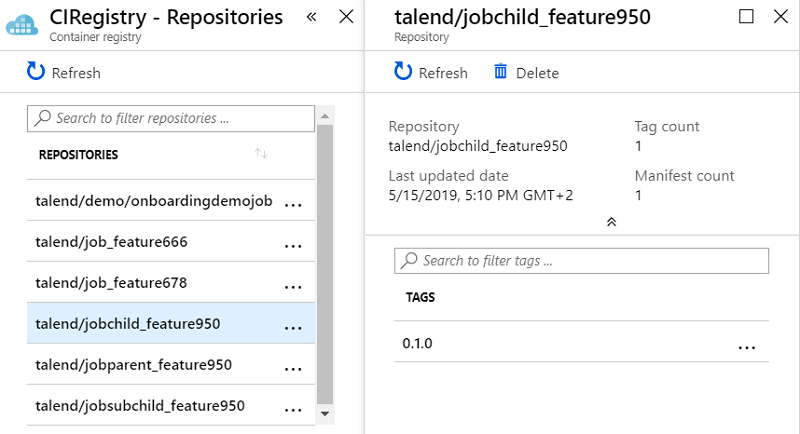This screenshot has height=434, width=800.
Task: Open ellipsis menu for talend/jobparent_feature950
Action: point(293,367)
